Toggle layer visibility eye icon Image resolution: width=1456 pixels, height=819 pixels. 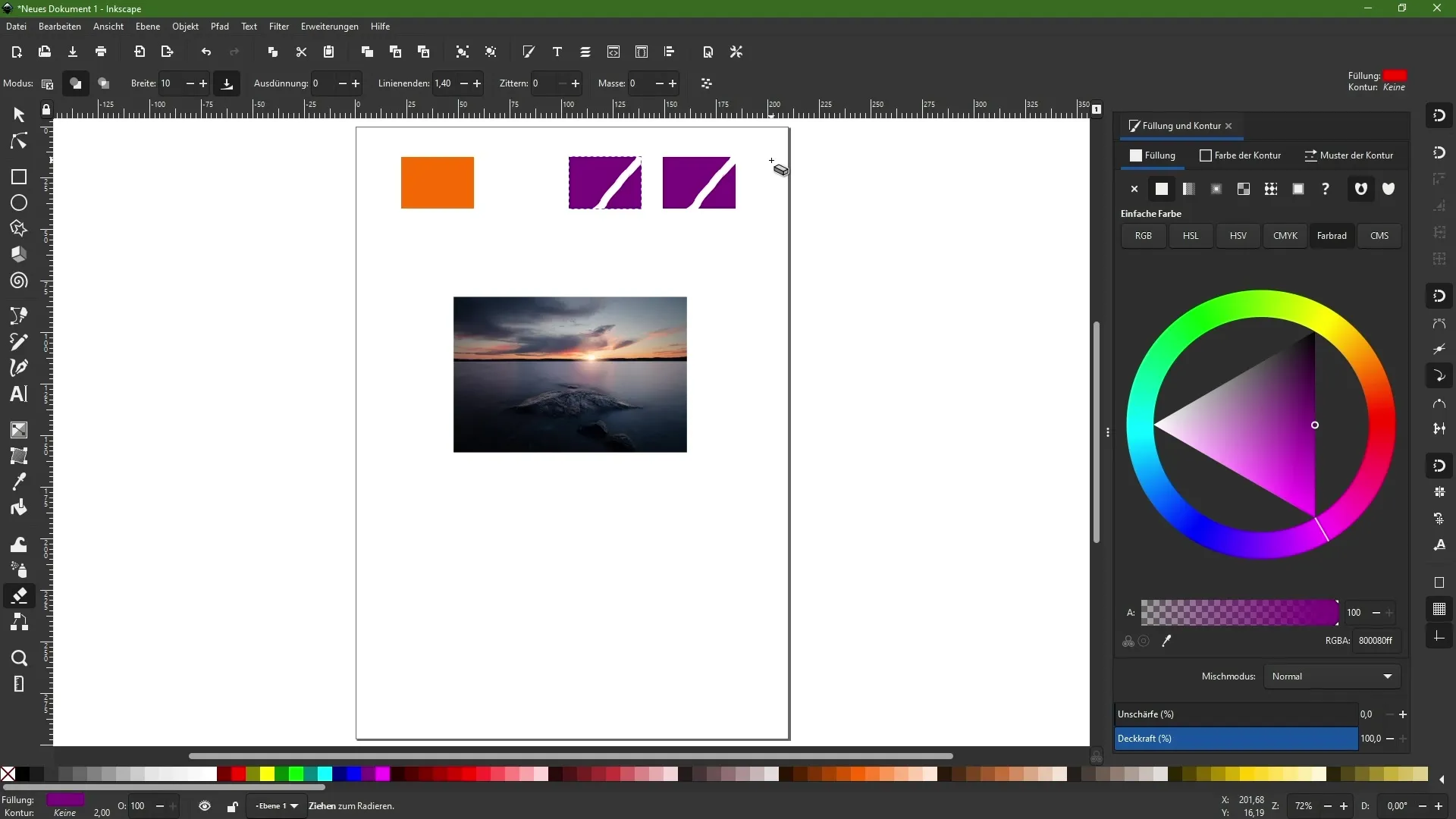(205, 806)
